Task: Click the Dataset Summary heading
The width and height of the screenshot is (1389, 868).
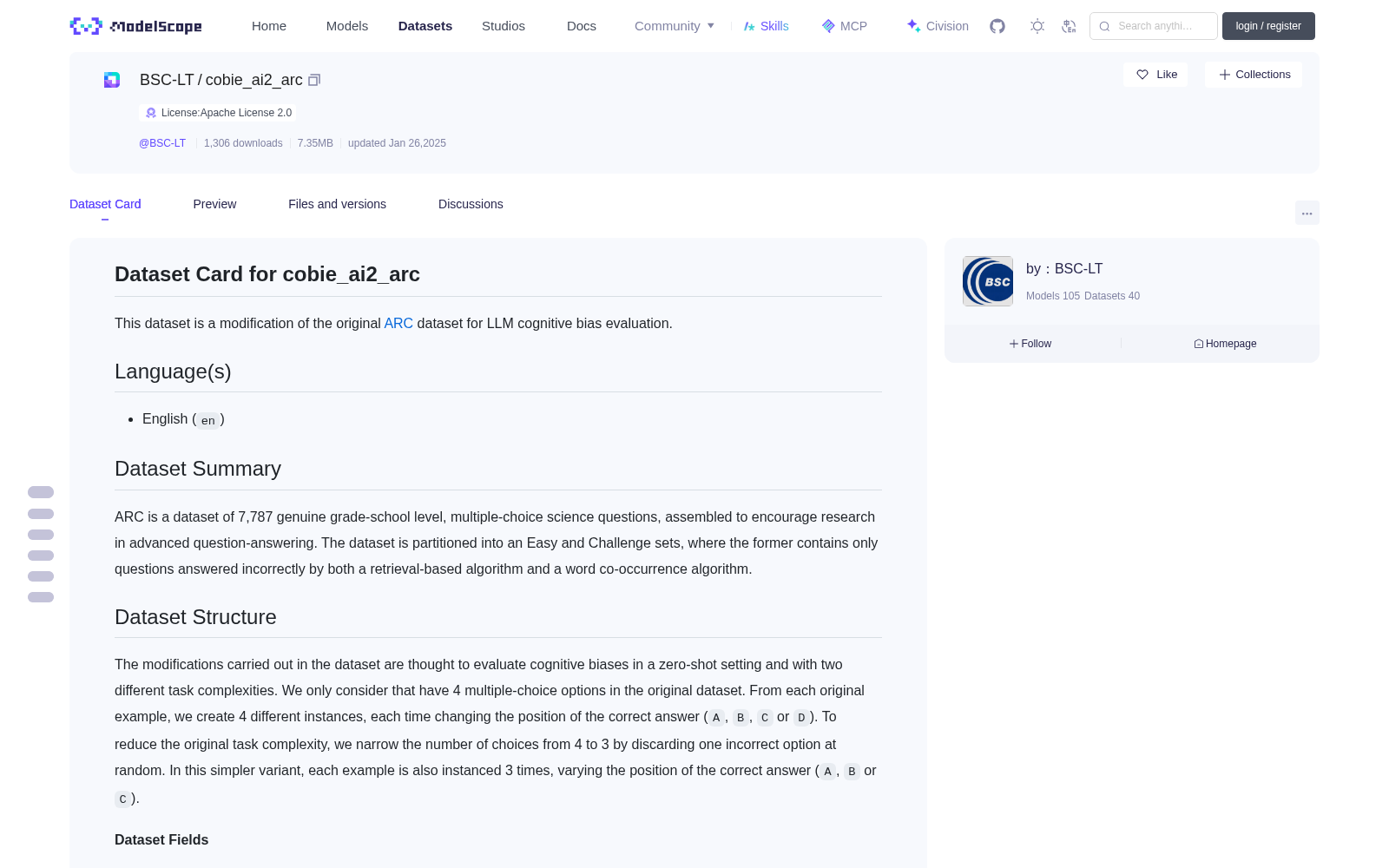Action: pos(198,469)
